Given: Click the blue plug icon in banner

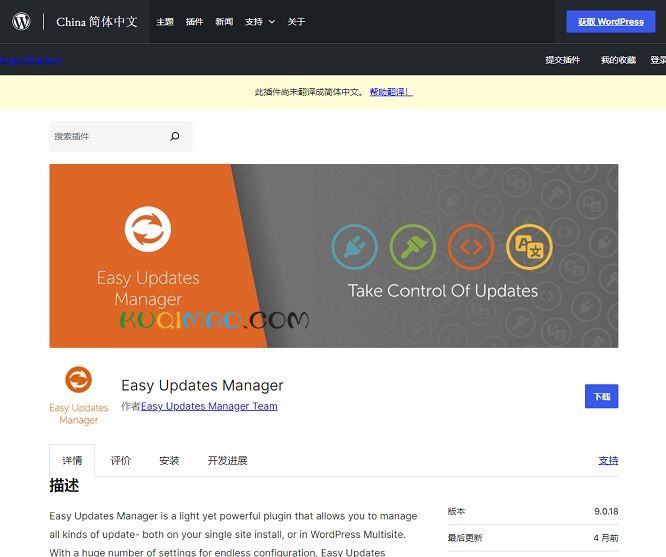Looking at the screenshot, I should (x=355, y=247).
